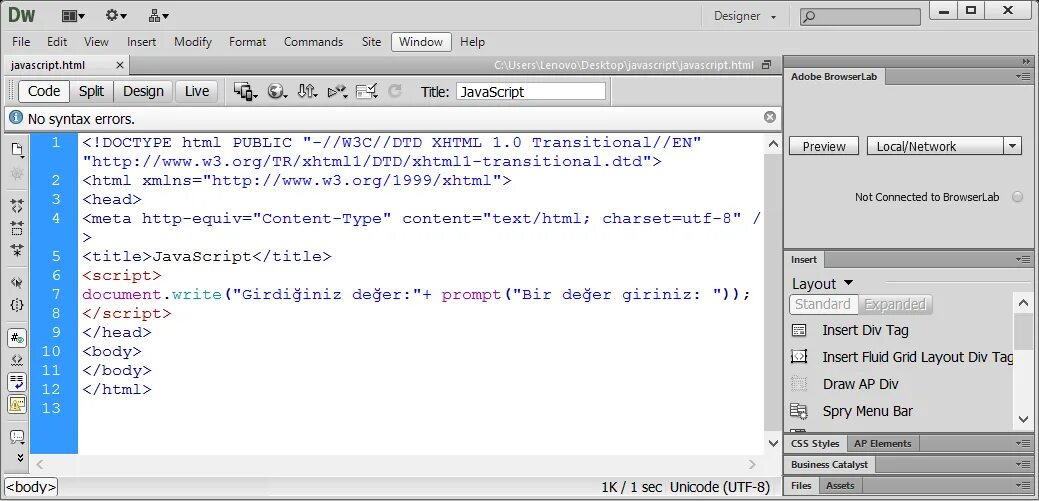
Task: Open the Commands menu
Action: (313, 42)
